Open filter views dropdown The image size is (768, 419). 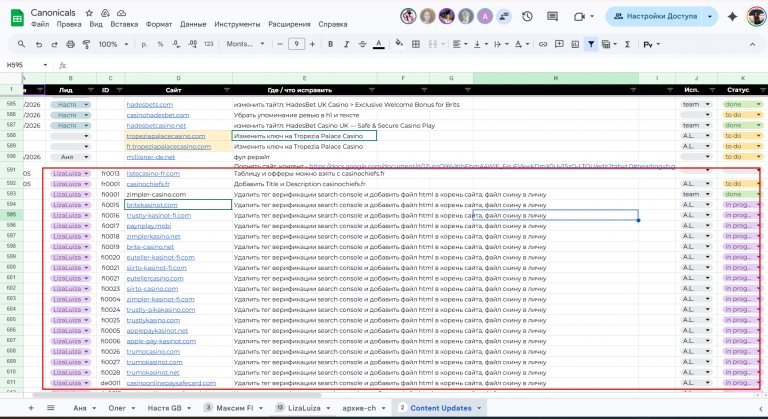tap(609, 44)
